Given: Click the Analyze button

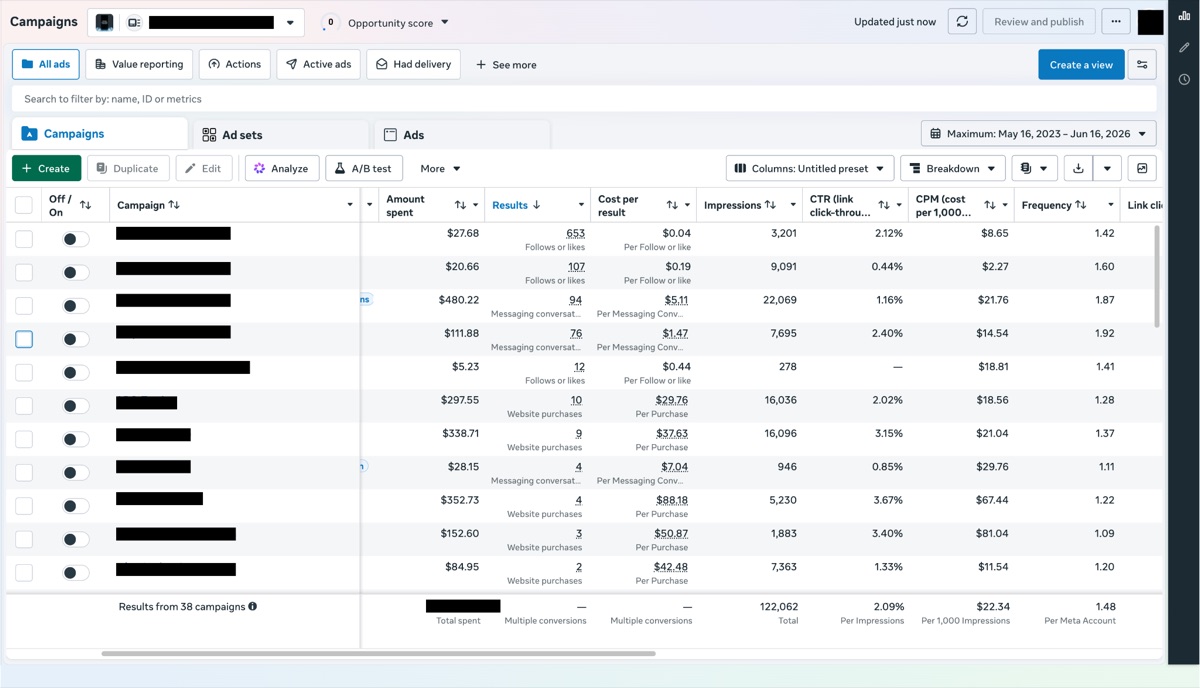Looking at the screenshot, I should point(282,169).
